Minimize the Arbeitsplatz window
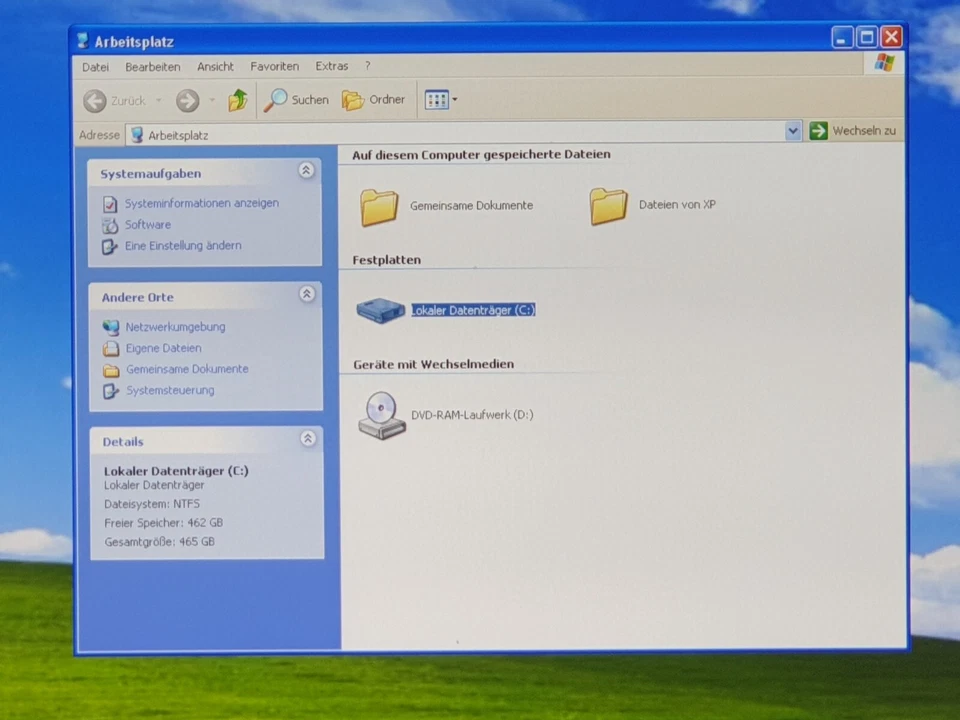The width and height of the screenshot is (960, 720). click(x=842, y=38)
